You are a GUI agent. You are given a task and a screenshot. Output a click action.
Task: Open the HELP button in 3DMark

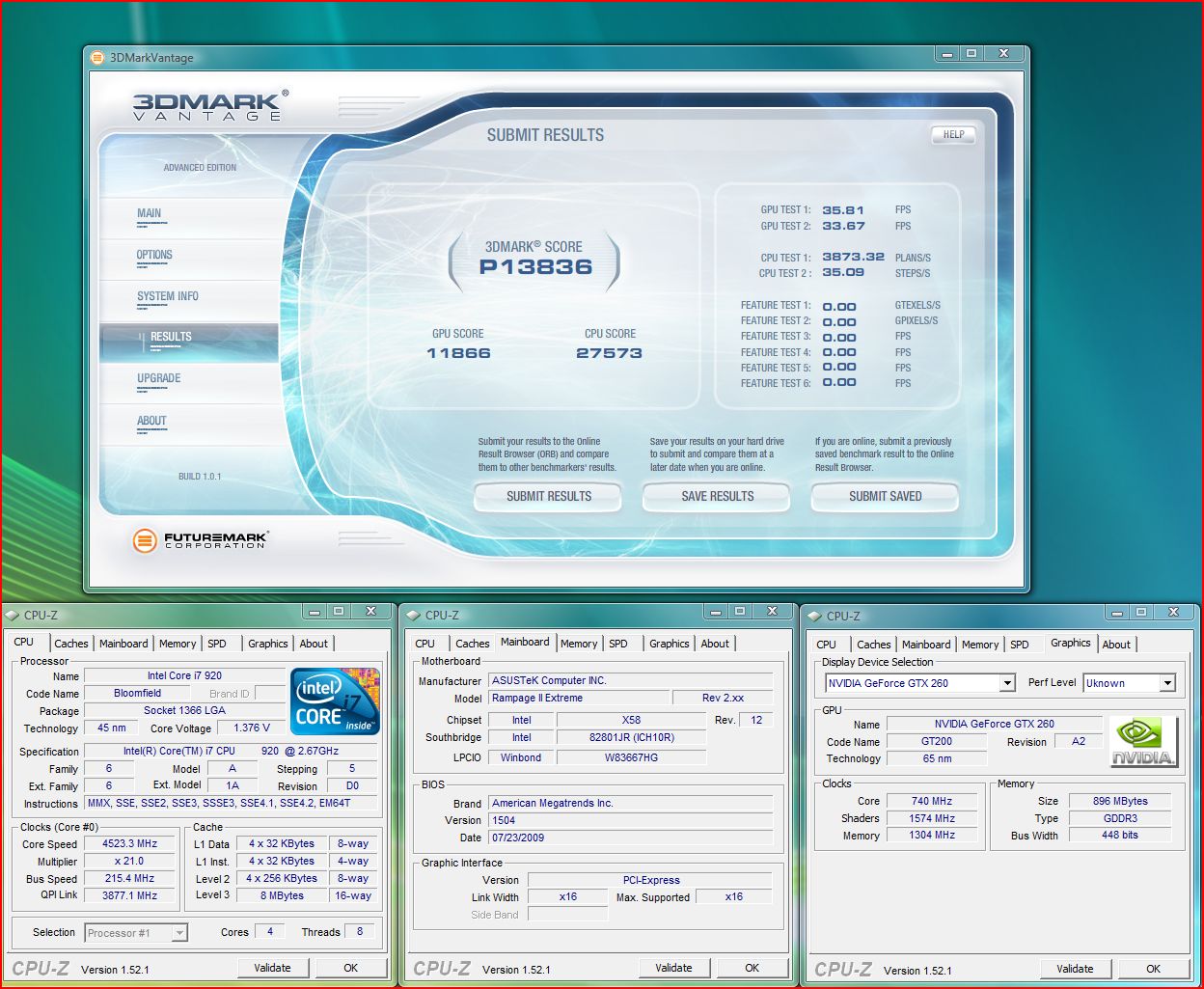pos(953,135)
